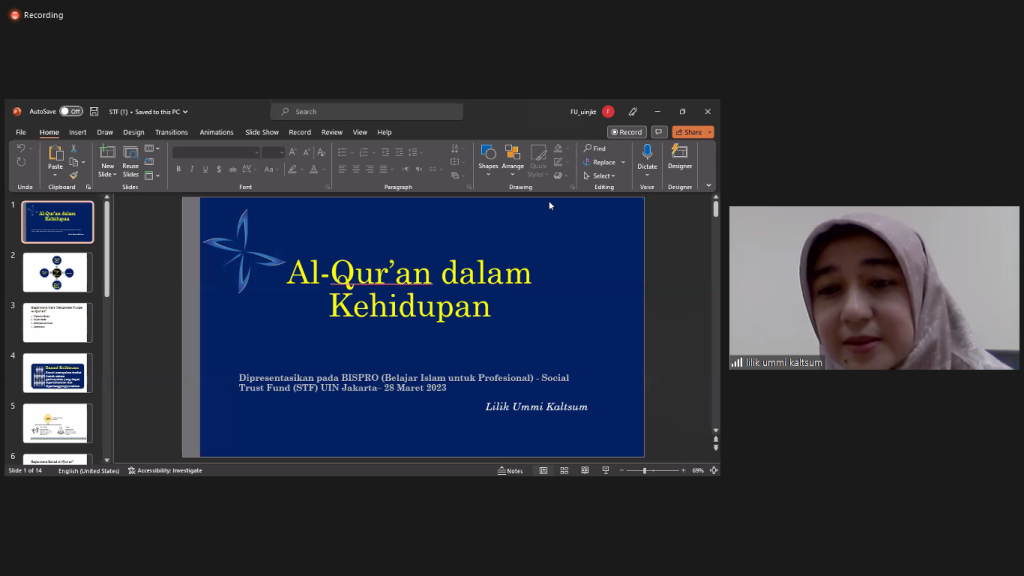1024x576 pixels.
Task: Click the Save icon in title bar
Action: 94,112
